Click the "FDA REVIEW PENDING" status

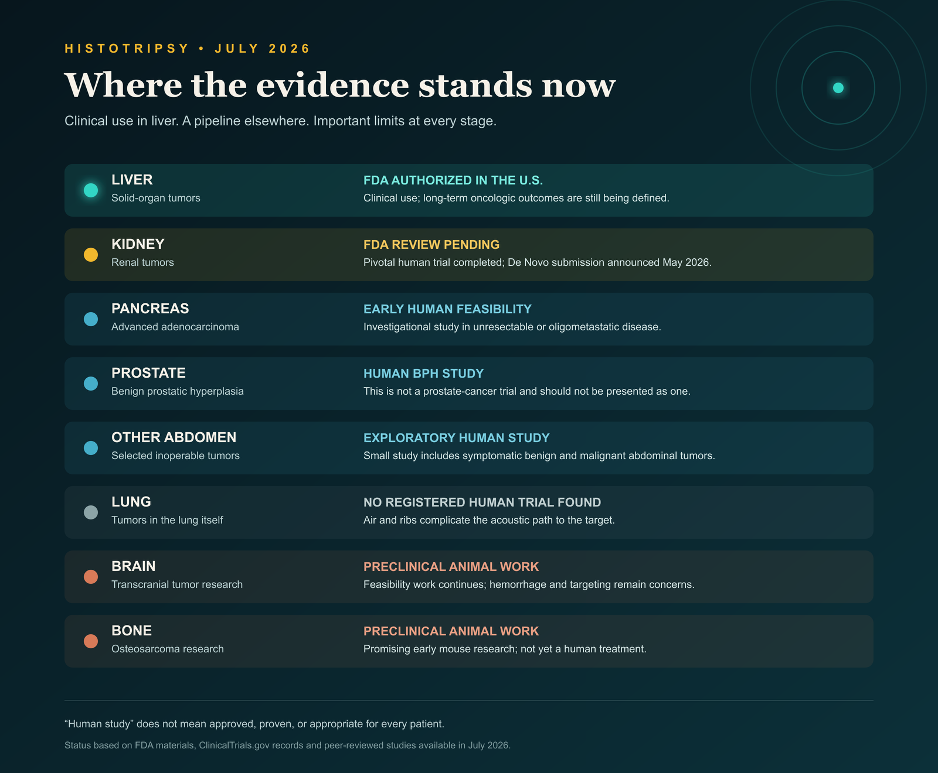coord(431,244)
